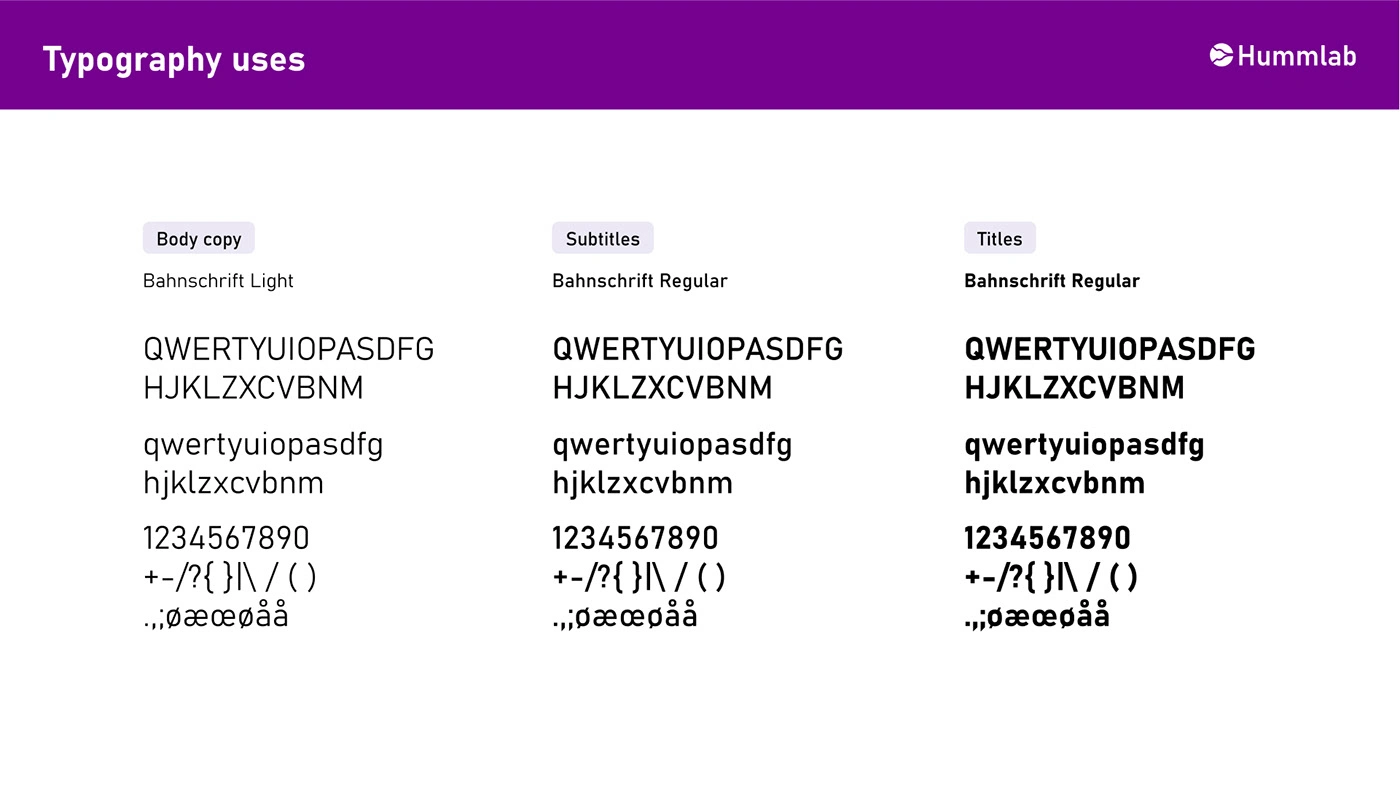
Task: Select "1234567890" in the Body copy specimen
Action: coord(227,538)
